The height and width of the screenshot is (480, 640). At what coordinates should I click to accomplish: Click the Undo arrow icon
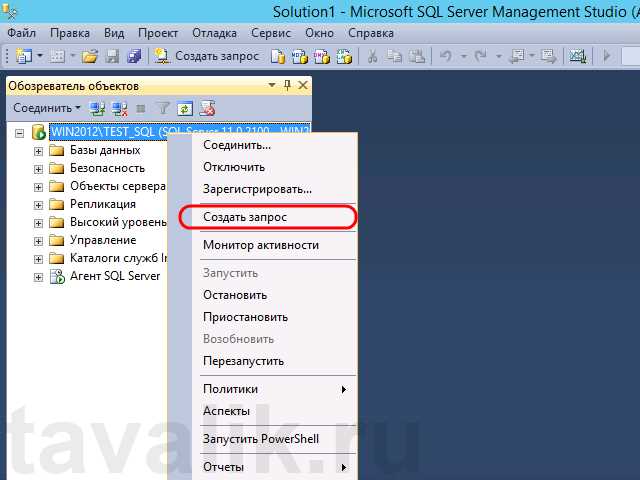(446, 56)
